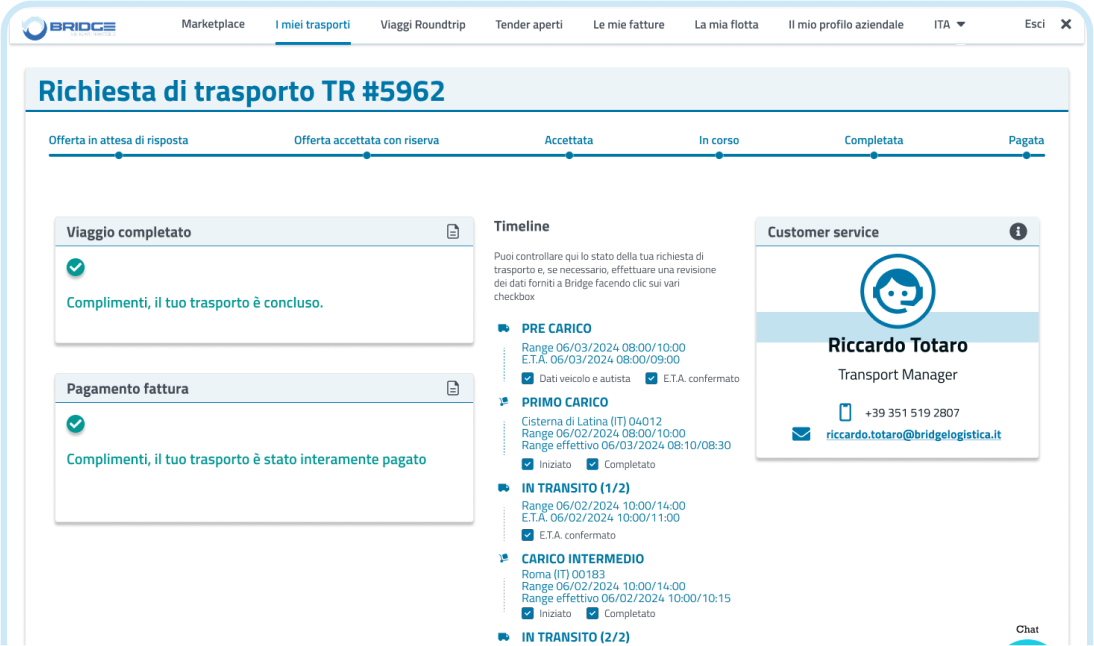
Task: Open the Marketplace menu item
Action: pyautogui.click(x=213, y=24)
